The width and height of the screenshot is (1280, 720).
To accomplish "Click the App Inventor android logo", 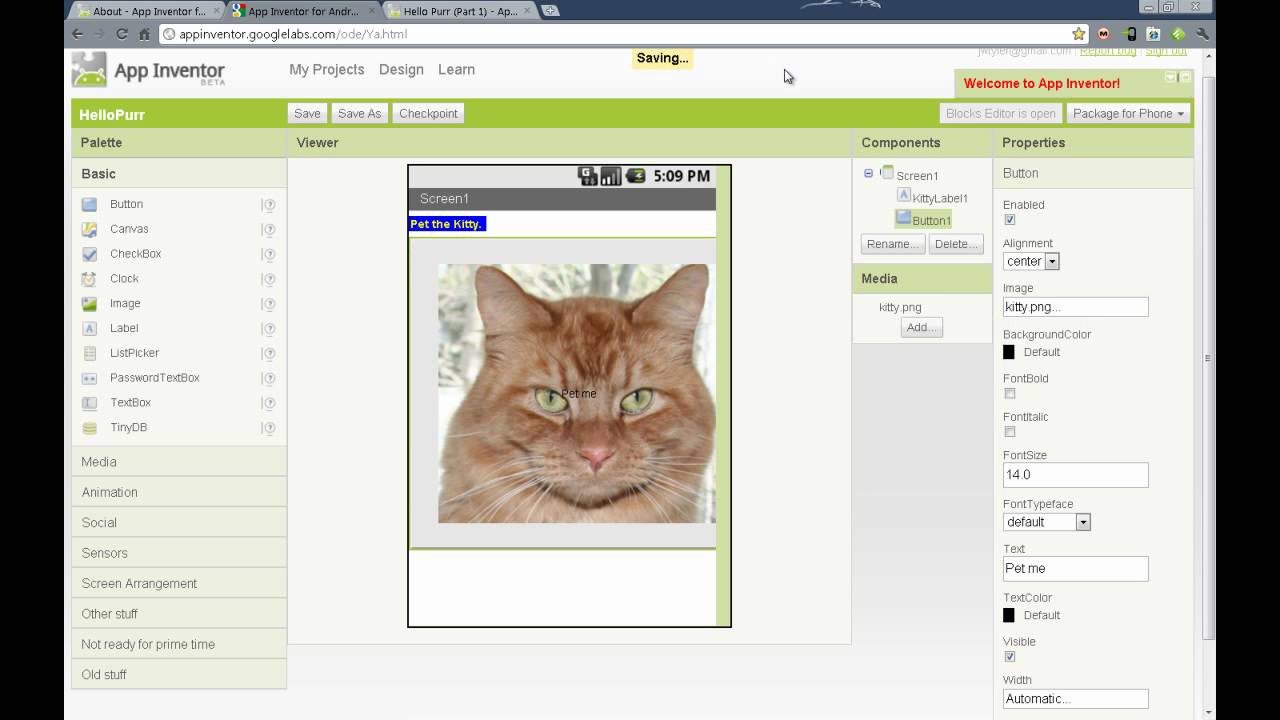I will (89, 69).
